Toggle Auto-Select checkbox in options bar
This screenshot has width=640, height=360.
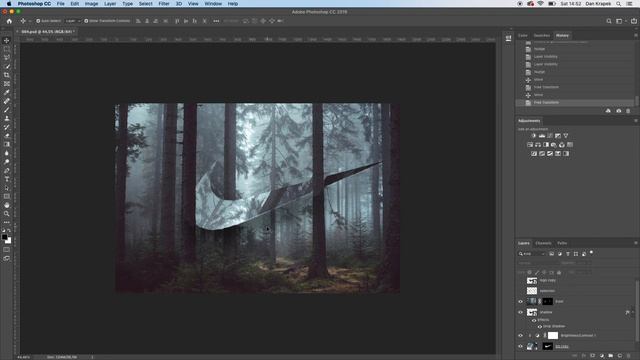click(38, 21)
